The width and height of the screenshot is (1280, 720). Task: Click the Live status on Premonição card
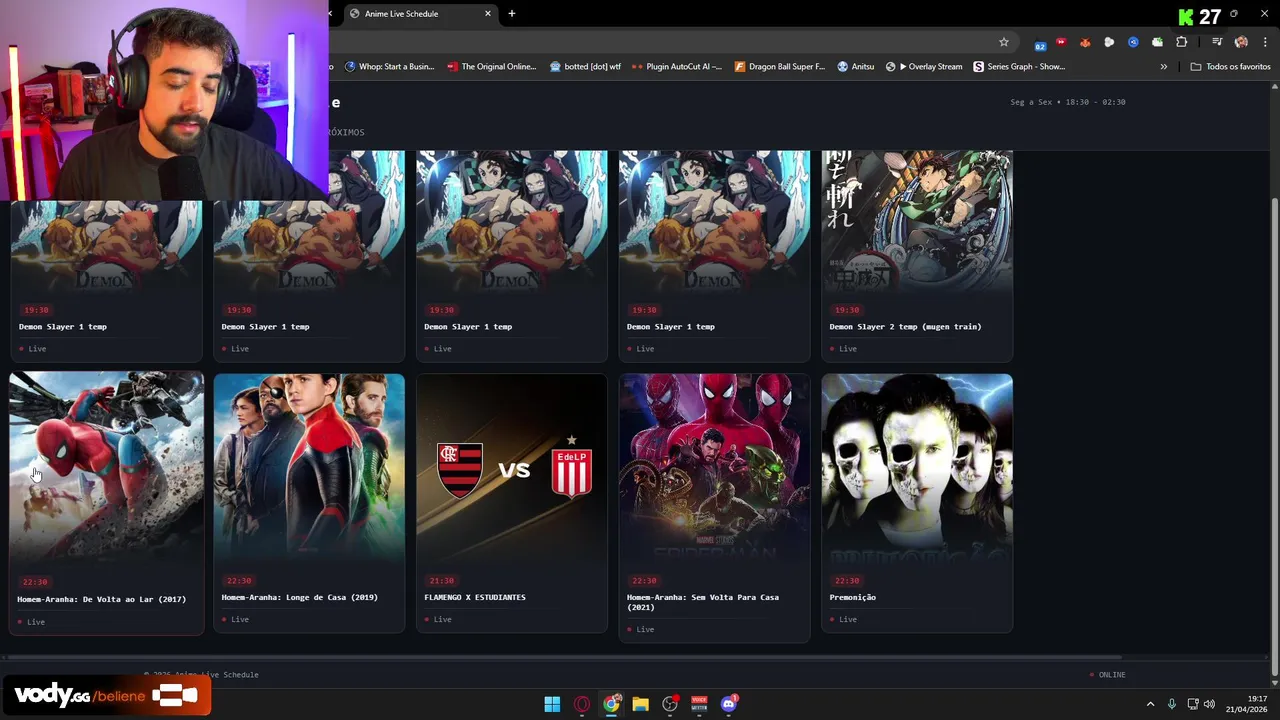click(843, 619)
